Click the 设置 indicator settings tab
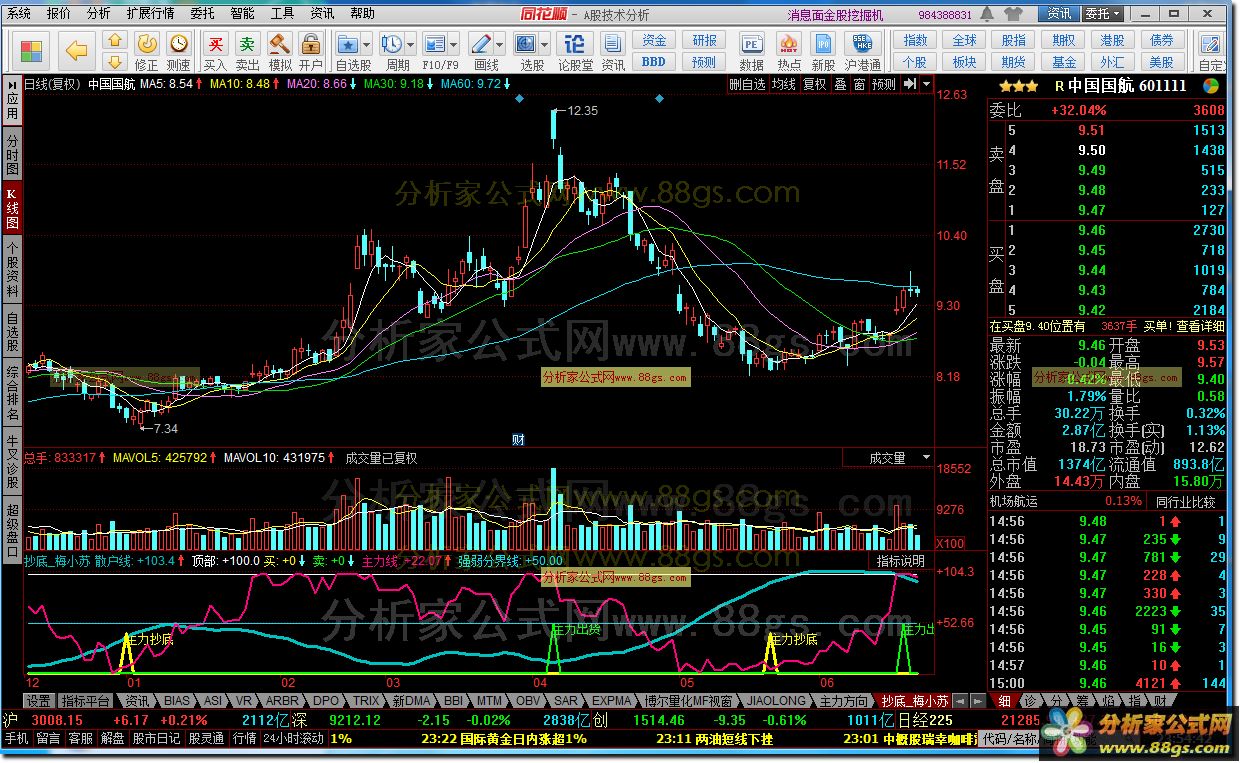 click(38, 701)
